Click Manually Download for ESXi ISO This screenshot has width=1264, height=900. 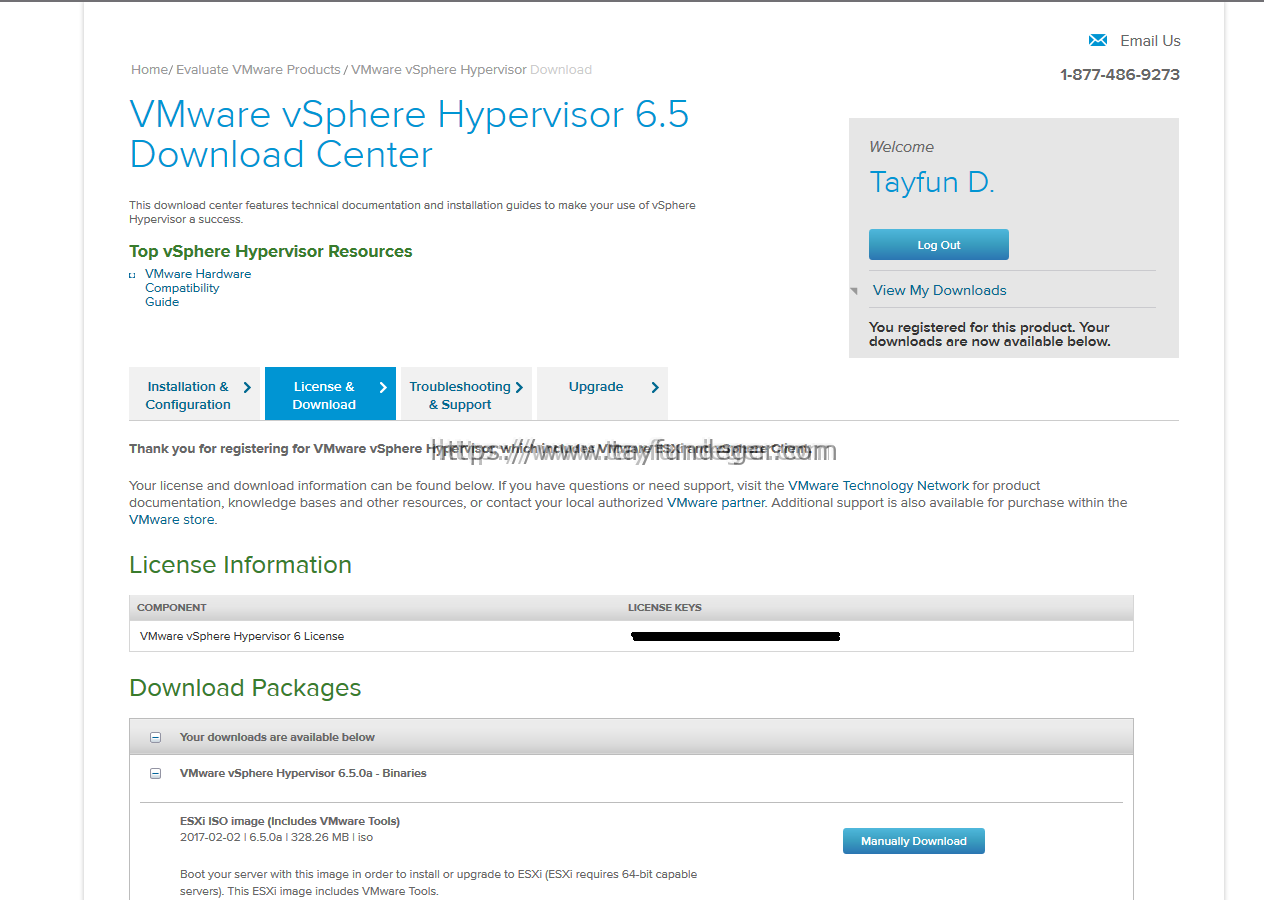tap(914, 841)
